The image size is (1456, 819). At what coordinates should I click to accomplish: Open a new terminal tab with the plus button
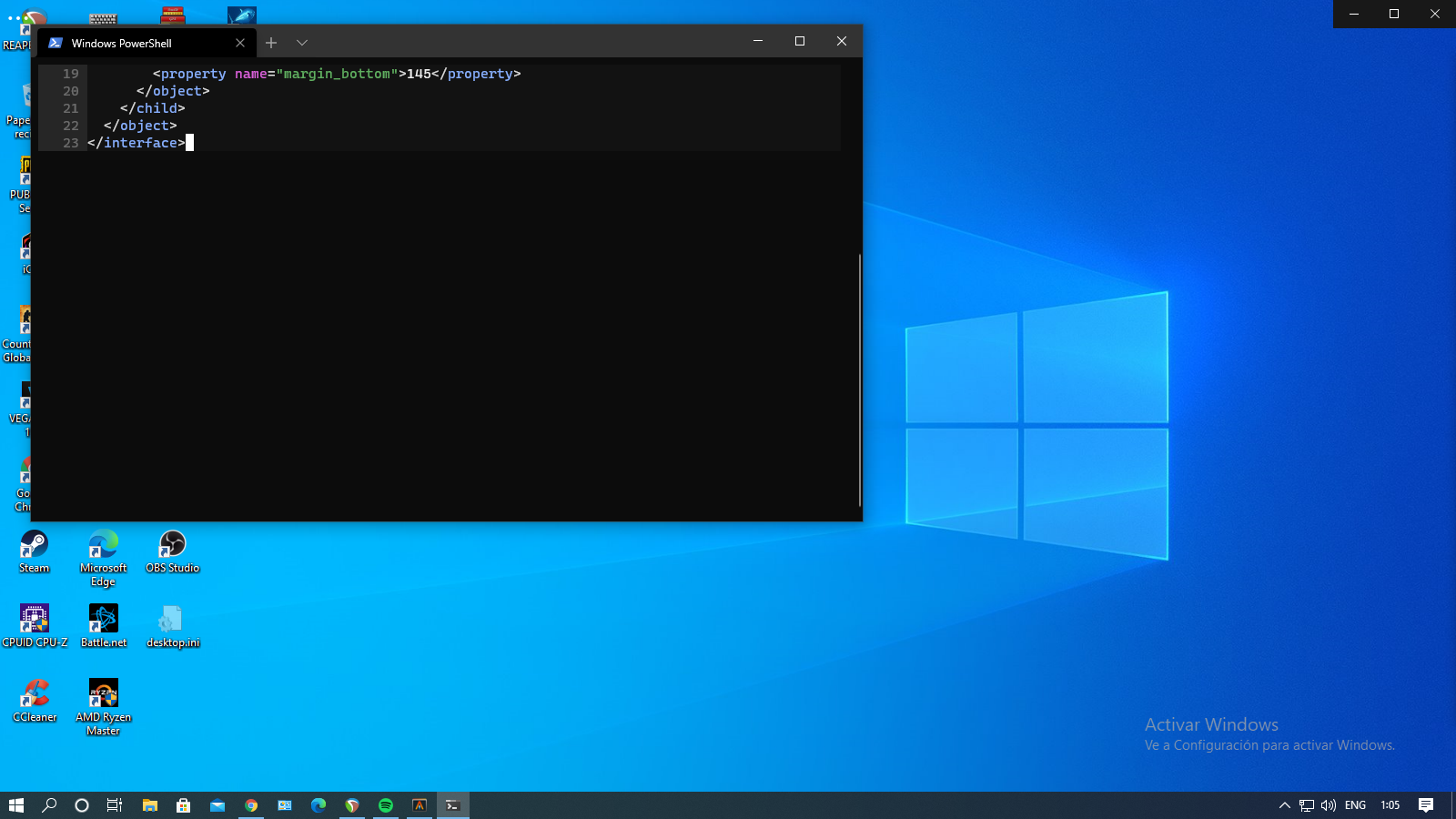click(271, 42)
